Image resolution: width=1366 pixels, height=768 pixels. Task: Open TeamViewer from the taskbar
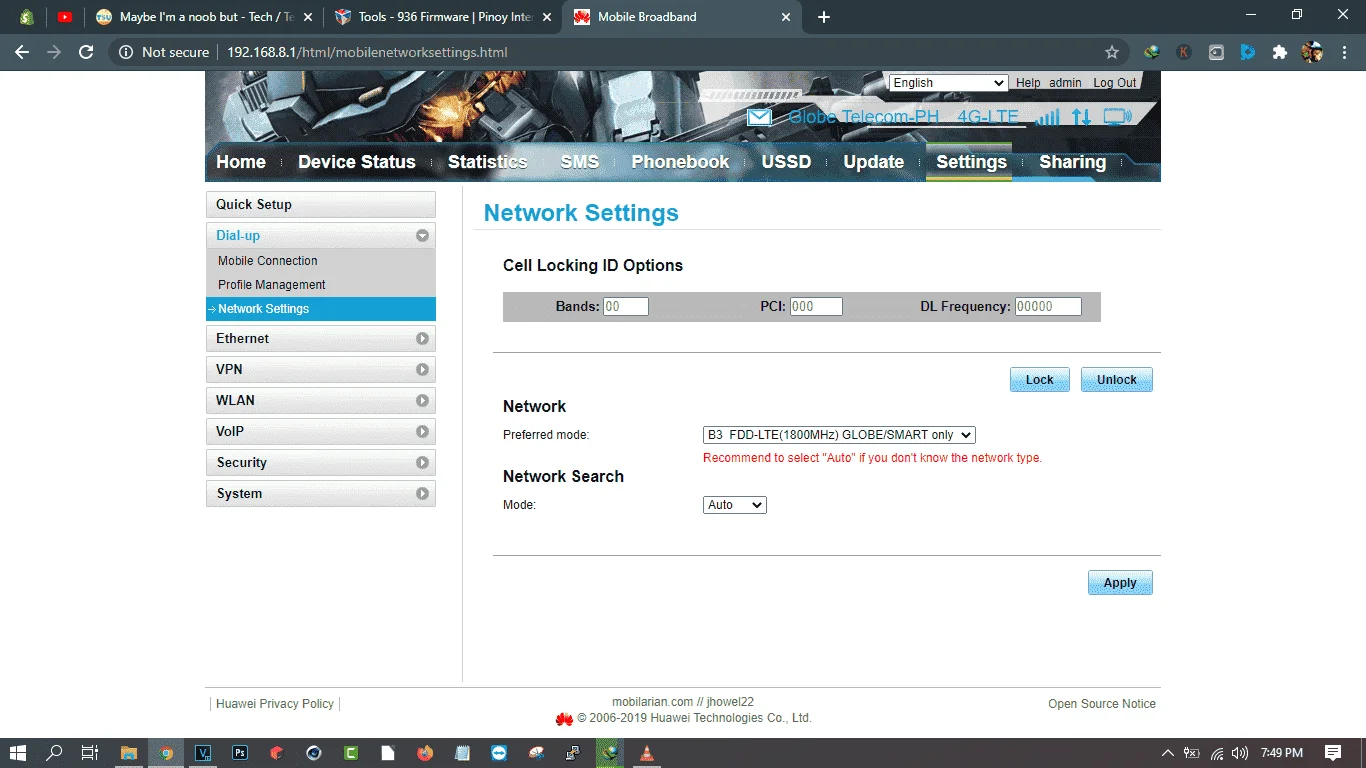point(499,753)
